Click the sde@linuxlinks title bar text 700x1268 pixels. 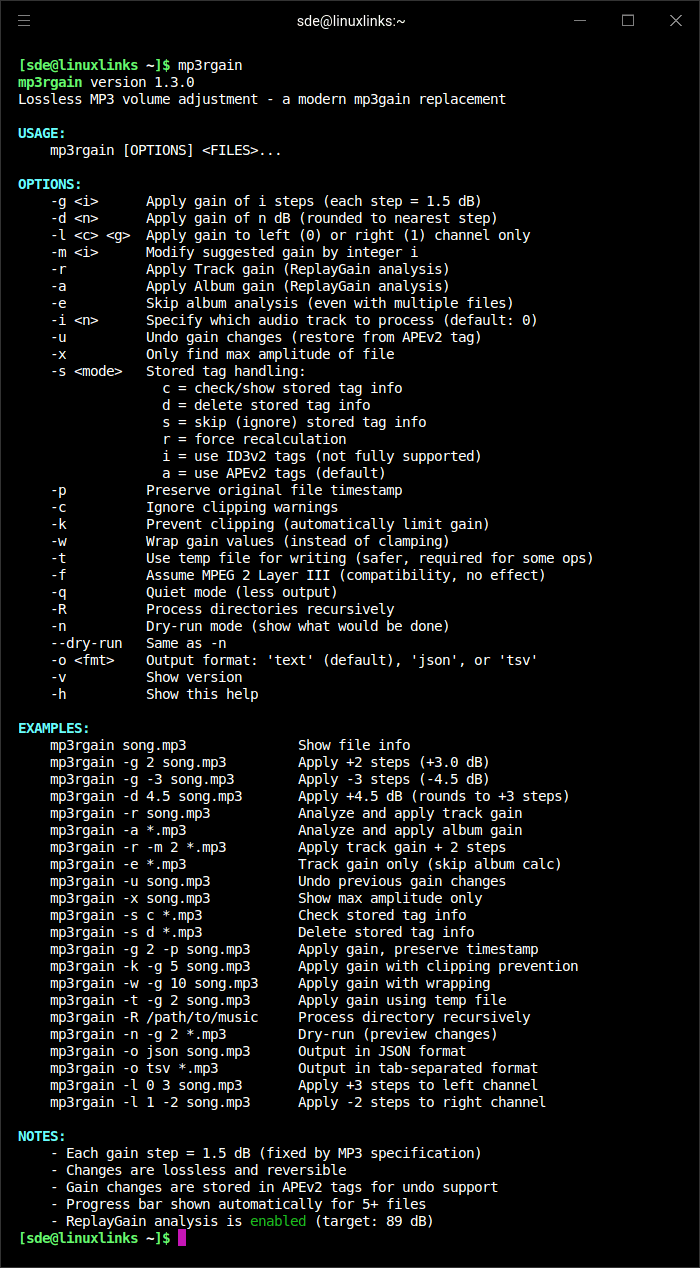click(350, 20)
